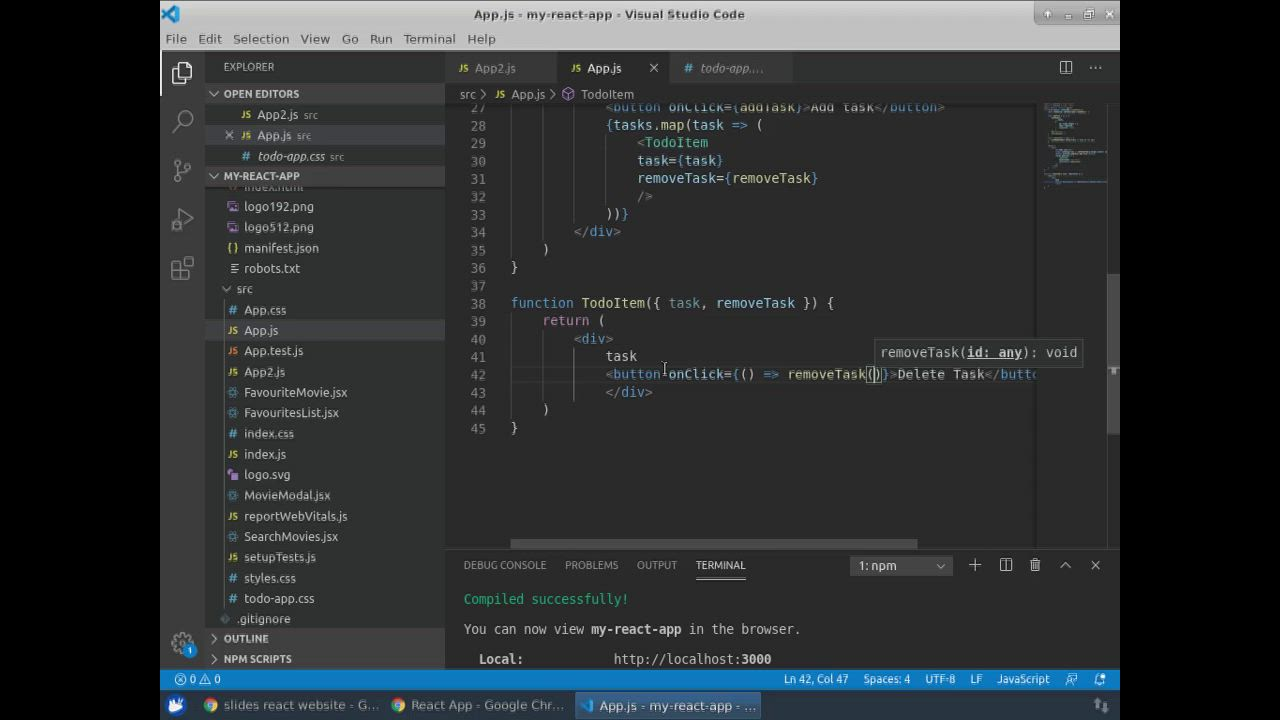This screenshot has width=1280, height=720.
Task: Open the terminal selector dropdown '1: npm'
Action: tap(900, 566)
